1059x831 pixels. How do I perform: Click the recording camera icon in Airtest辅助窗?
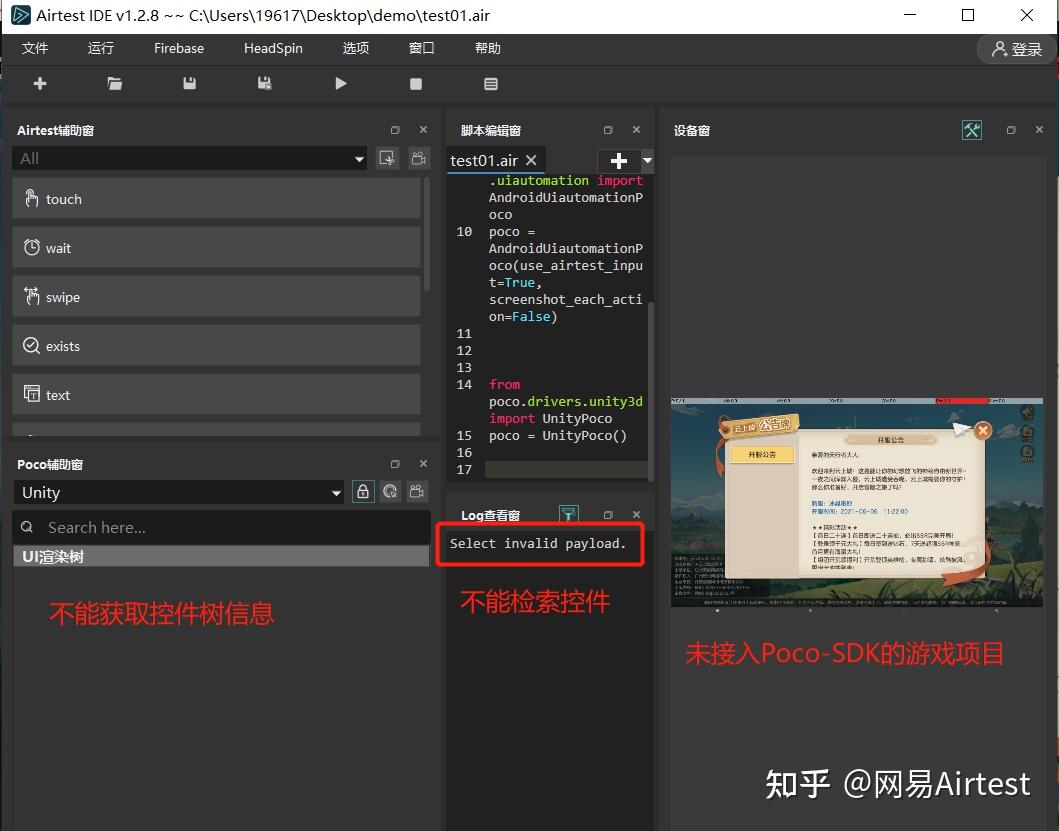pos(418,157)
